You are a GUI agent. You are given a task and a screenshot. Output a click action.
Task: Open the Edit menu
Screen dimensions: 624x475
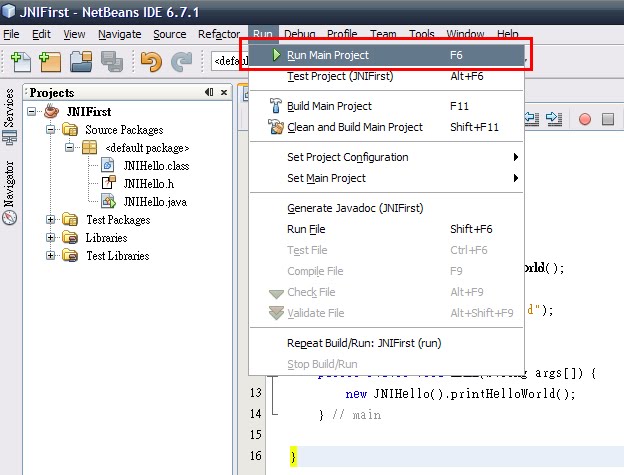click(x=41, y=34)
